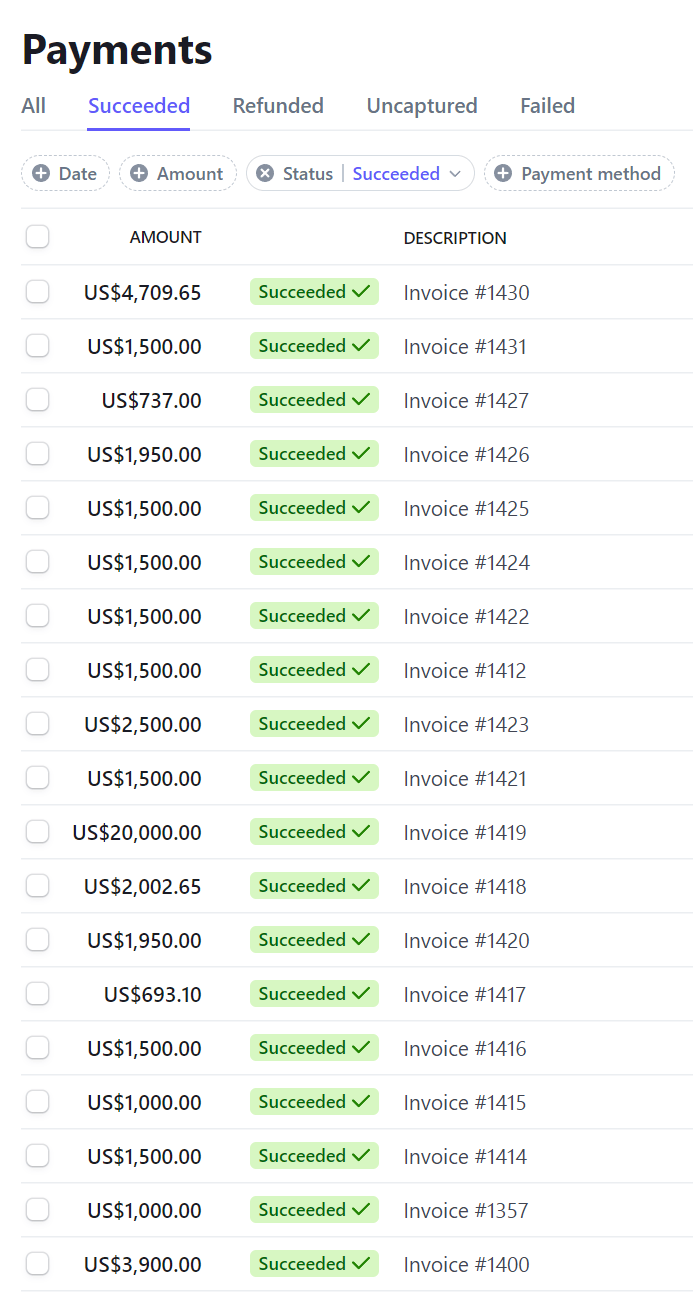Tick the checkbox beside Invoice #1417
Screen dimensions: 693x1299
coord(37,994)
